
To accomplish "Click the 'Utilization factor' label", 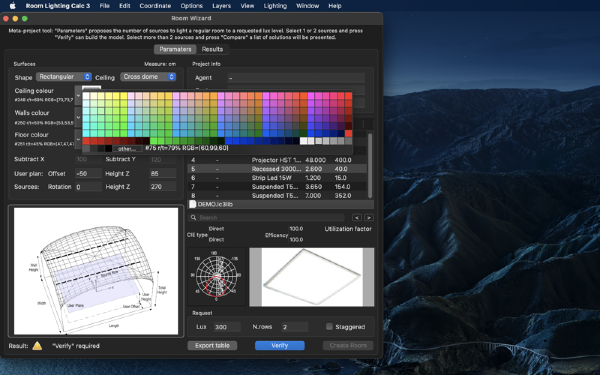I will 348,229.
